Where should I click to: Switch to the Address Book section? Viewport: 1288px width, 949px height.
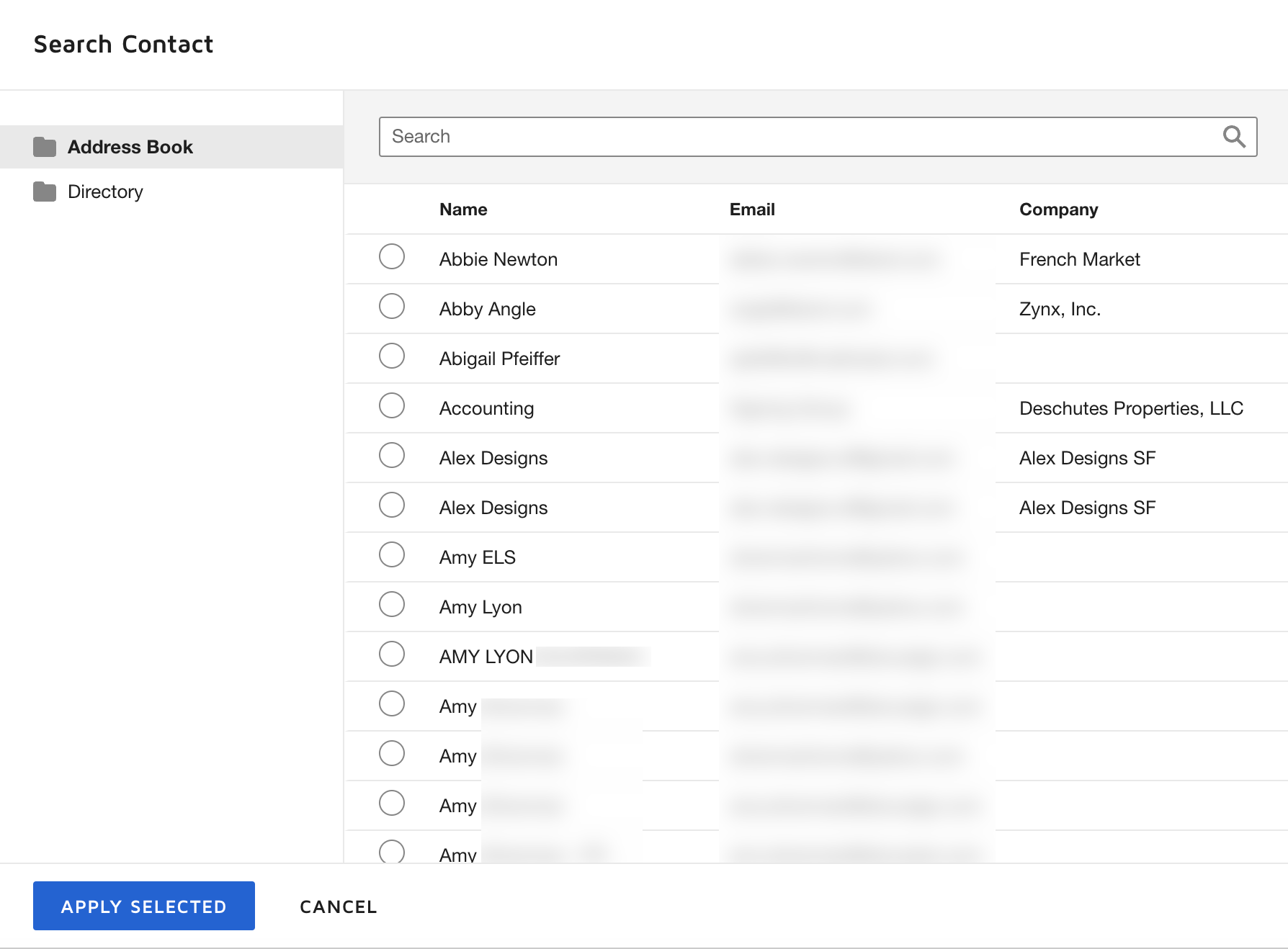point(130,146)
